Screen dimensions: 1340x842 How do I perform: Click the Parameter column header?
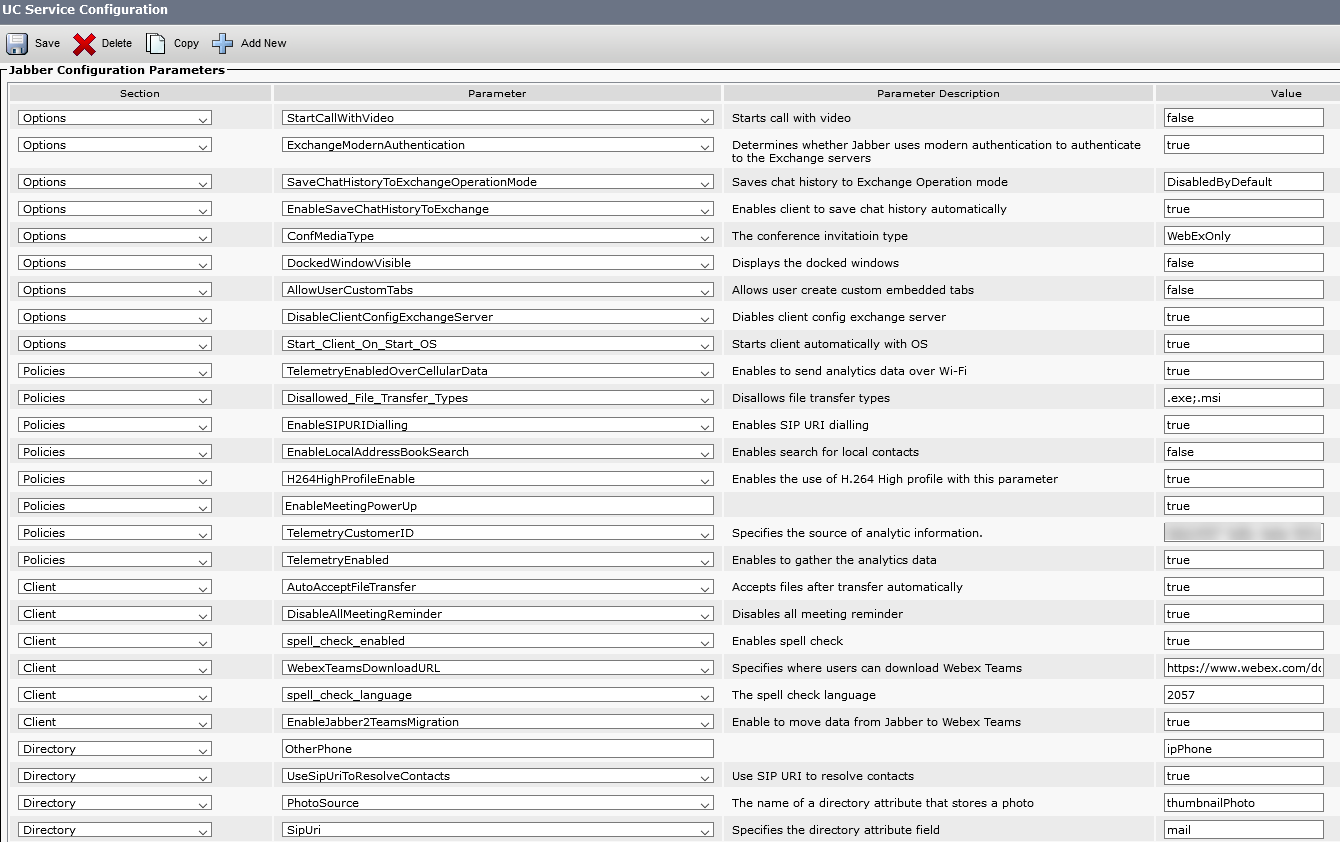(x=497, y=93)
